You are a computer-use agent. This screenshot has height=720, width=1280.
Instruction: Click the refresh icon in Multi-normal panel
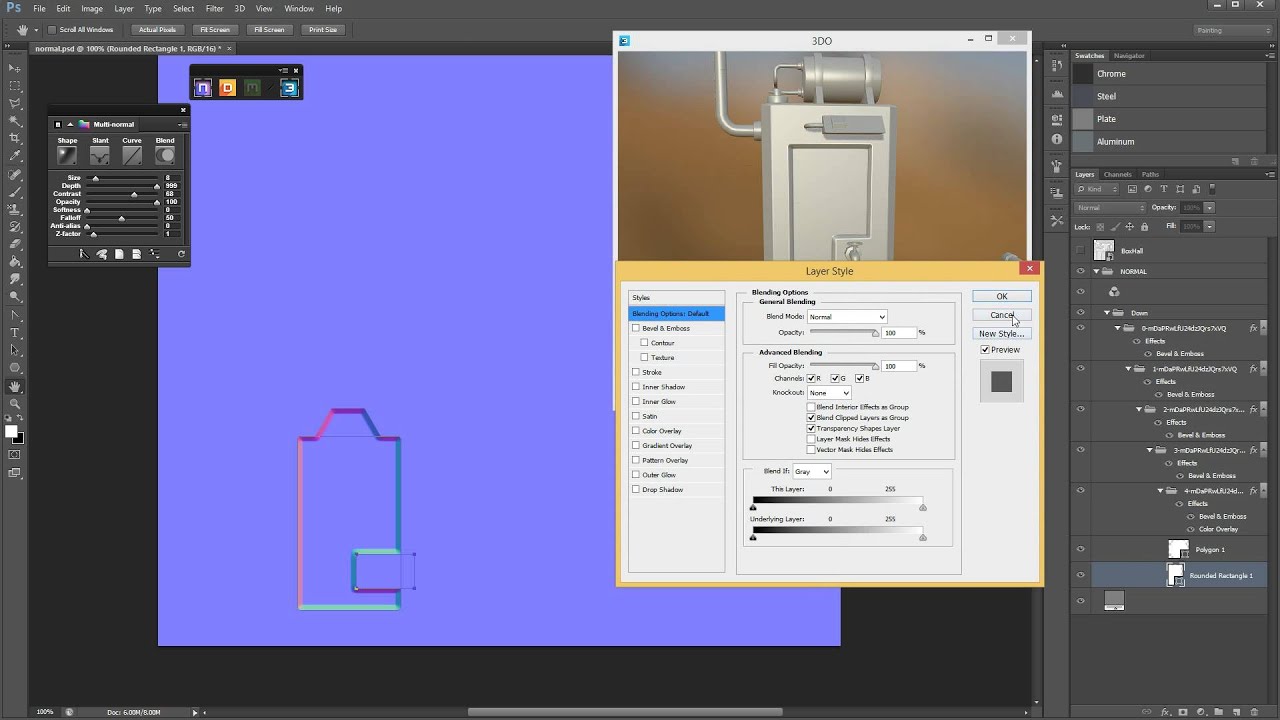click(181, 254)
